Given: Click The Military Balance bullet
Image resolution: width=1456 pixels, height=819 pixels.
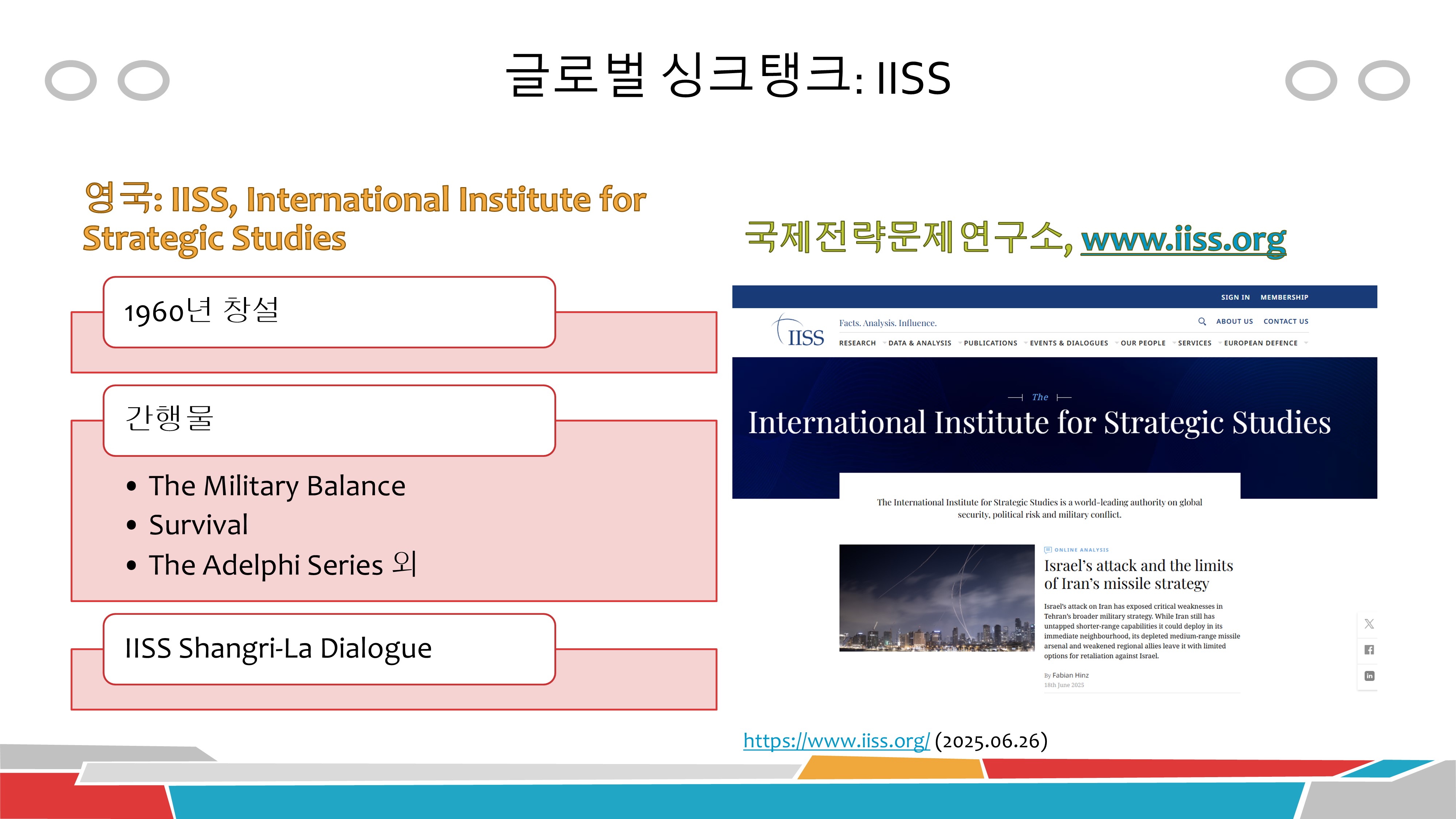Looking at the screenshot, I should click(x=277, y=486).
